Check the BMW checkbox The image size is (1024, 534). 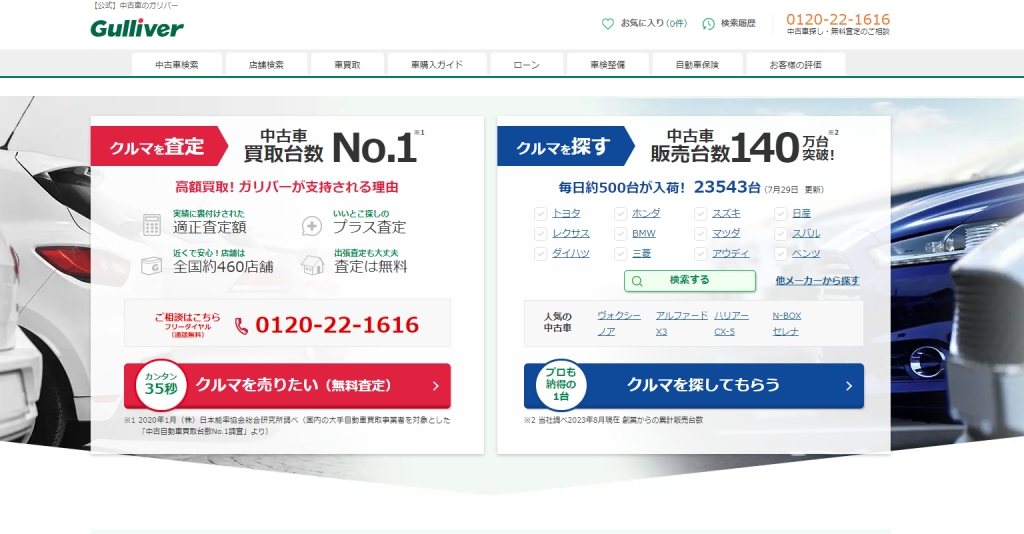pos(620,233)
